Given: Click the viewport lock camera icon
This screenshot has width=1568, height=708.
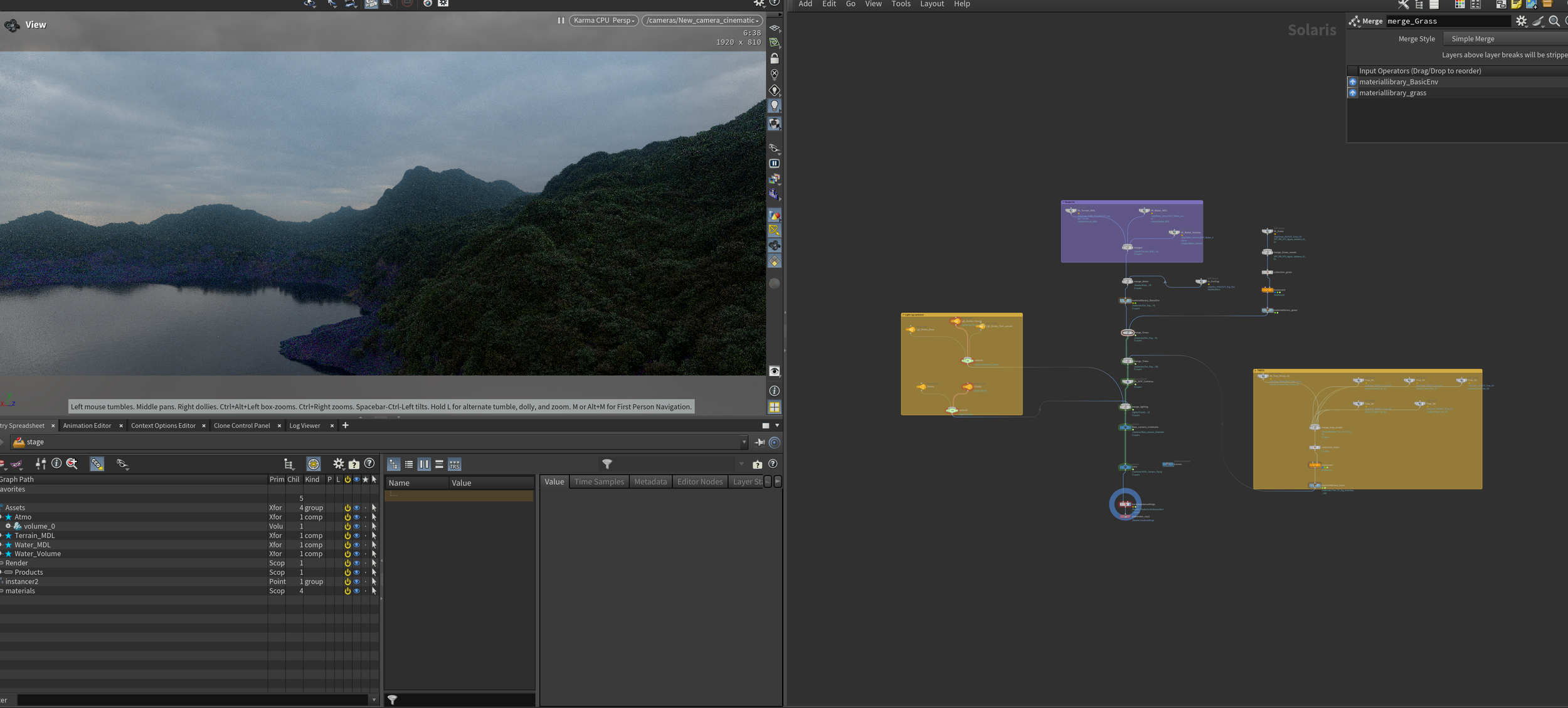Looking at the screenshot, I should click(775, 58).
